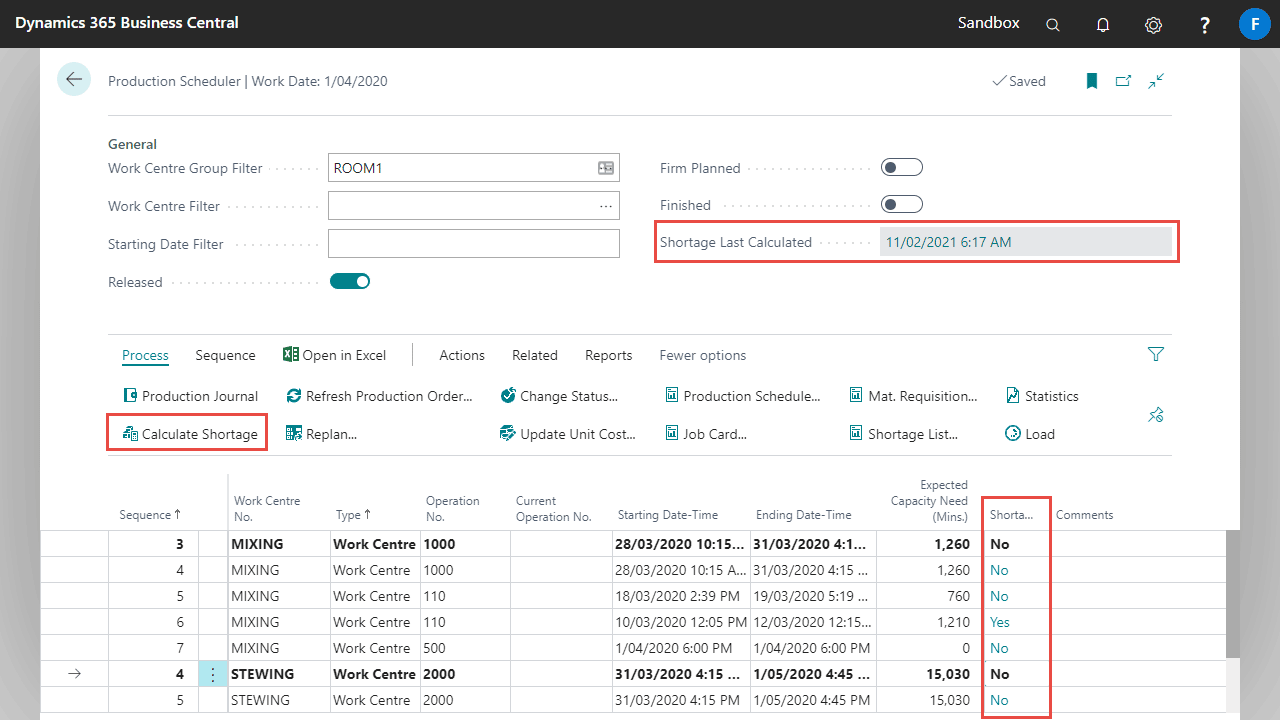Open the Related menu
Viewport: 1280px width, 720px height.
pos(535,355)
